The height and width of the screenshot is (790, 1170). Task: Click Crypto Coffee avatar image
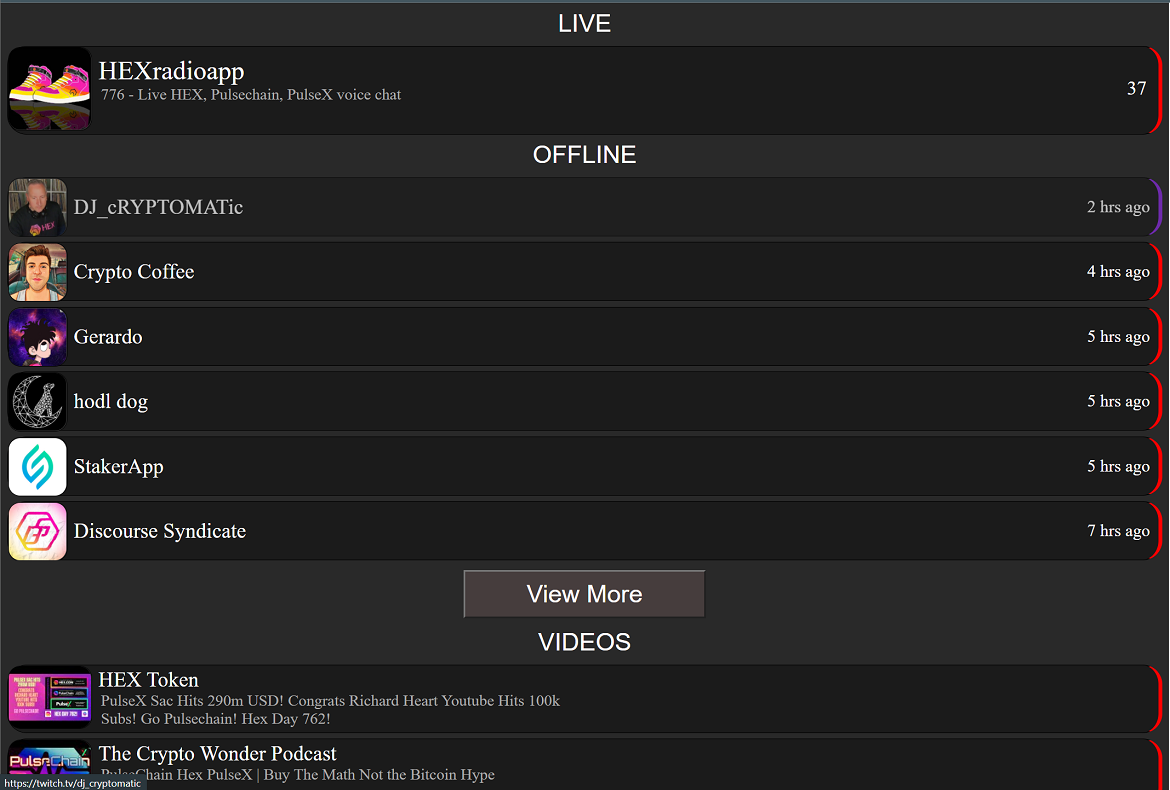pos(37,272)
